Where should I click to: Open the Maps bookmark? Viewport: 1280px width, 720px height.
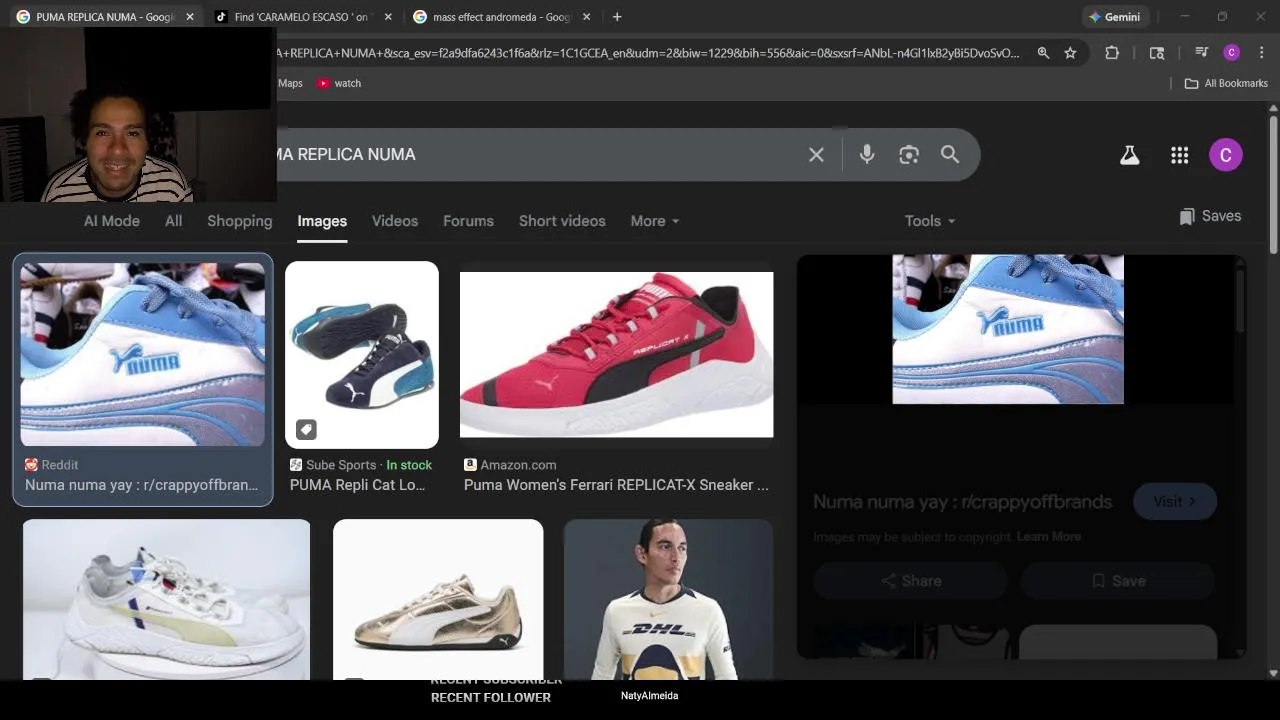click(x=290, y=83)
